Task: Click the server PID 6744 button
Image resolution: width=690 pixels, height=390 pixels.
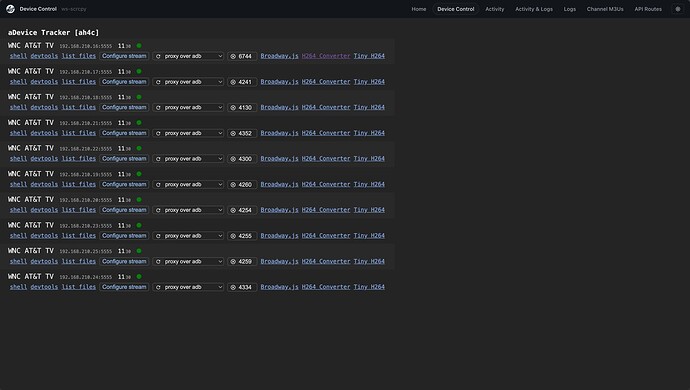Action: click(x=242, y=56)
